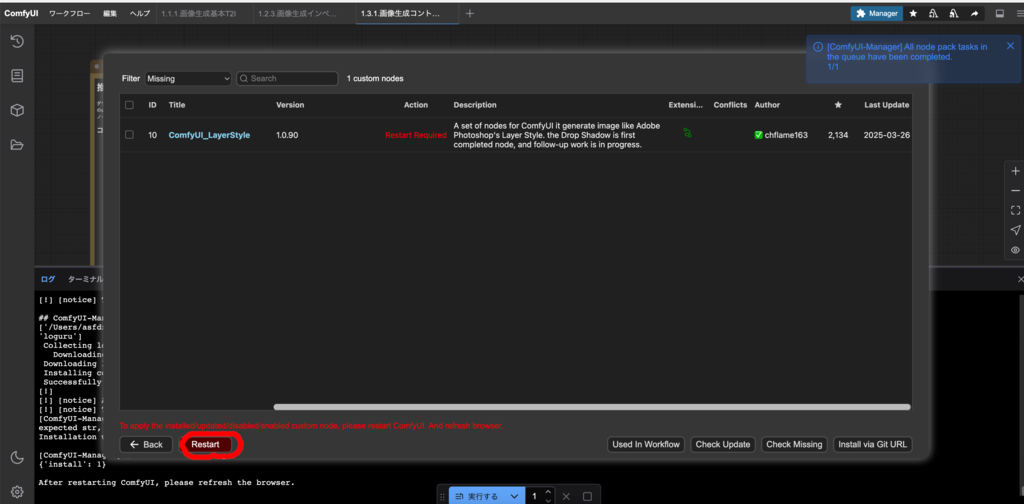Open Settings gear icon
The height and width of the screenshot is (504, 1024).
(17, 492)
